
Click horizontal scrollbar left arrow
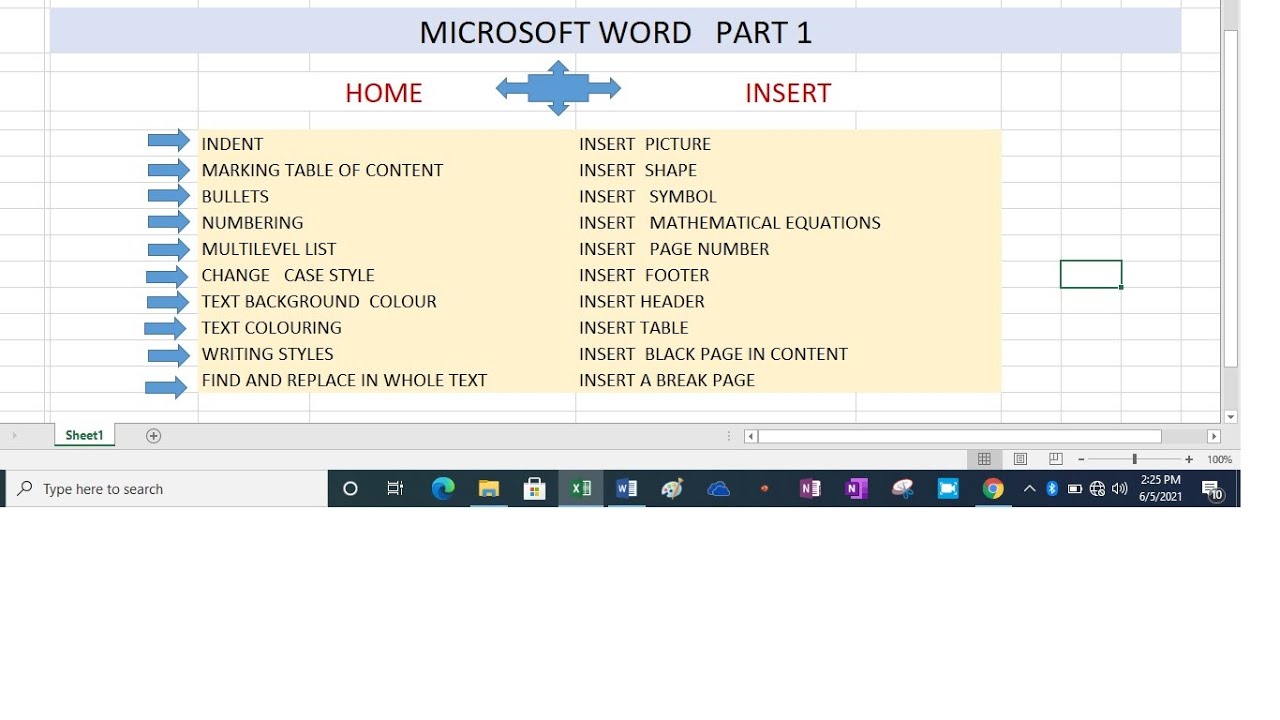(x=751, y=437)
